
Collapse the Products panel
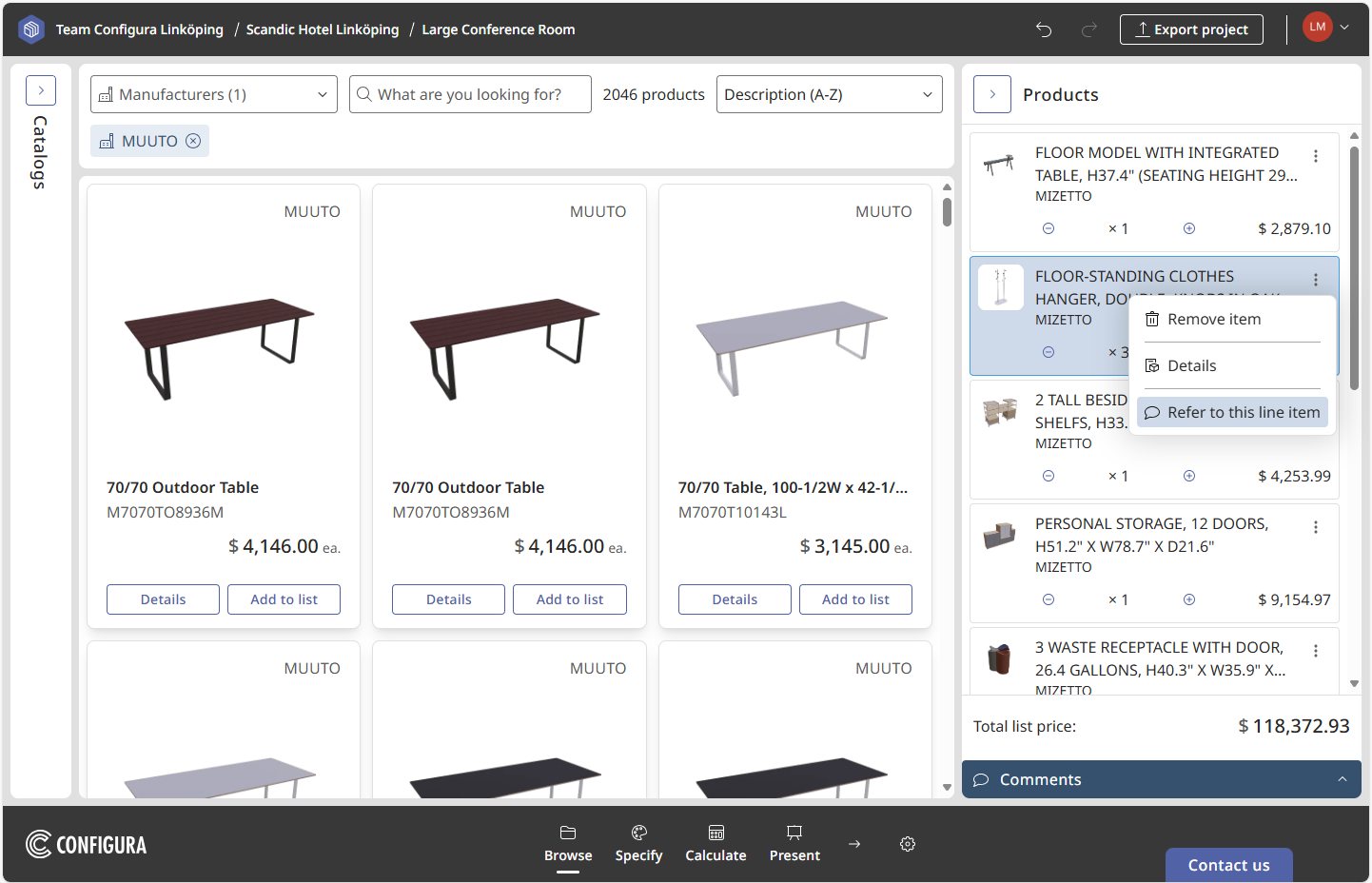tap(992, 94)
